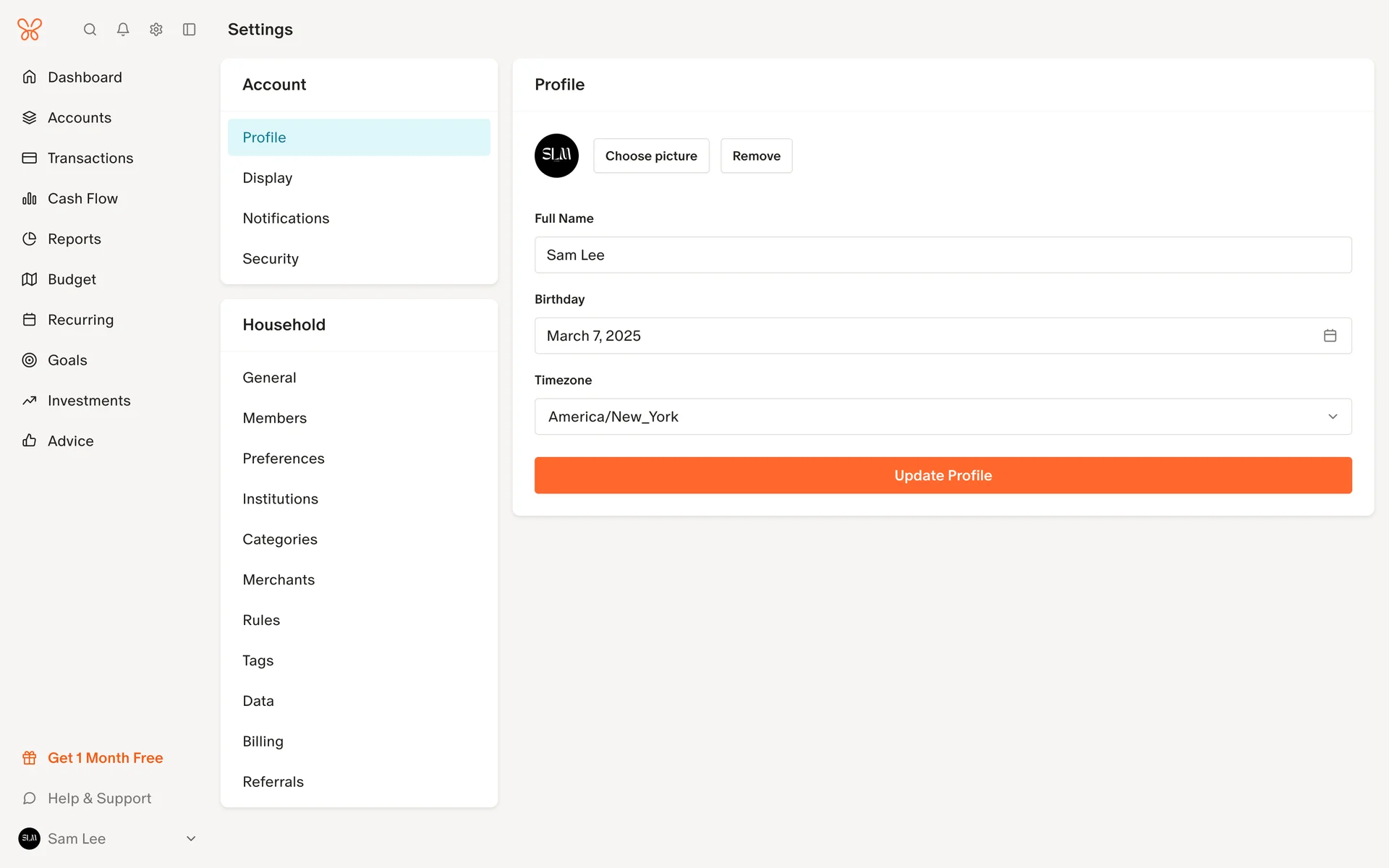Toggle the sidebar panel icon
The image size is (1389, 868).
click(x=190, y=30)
